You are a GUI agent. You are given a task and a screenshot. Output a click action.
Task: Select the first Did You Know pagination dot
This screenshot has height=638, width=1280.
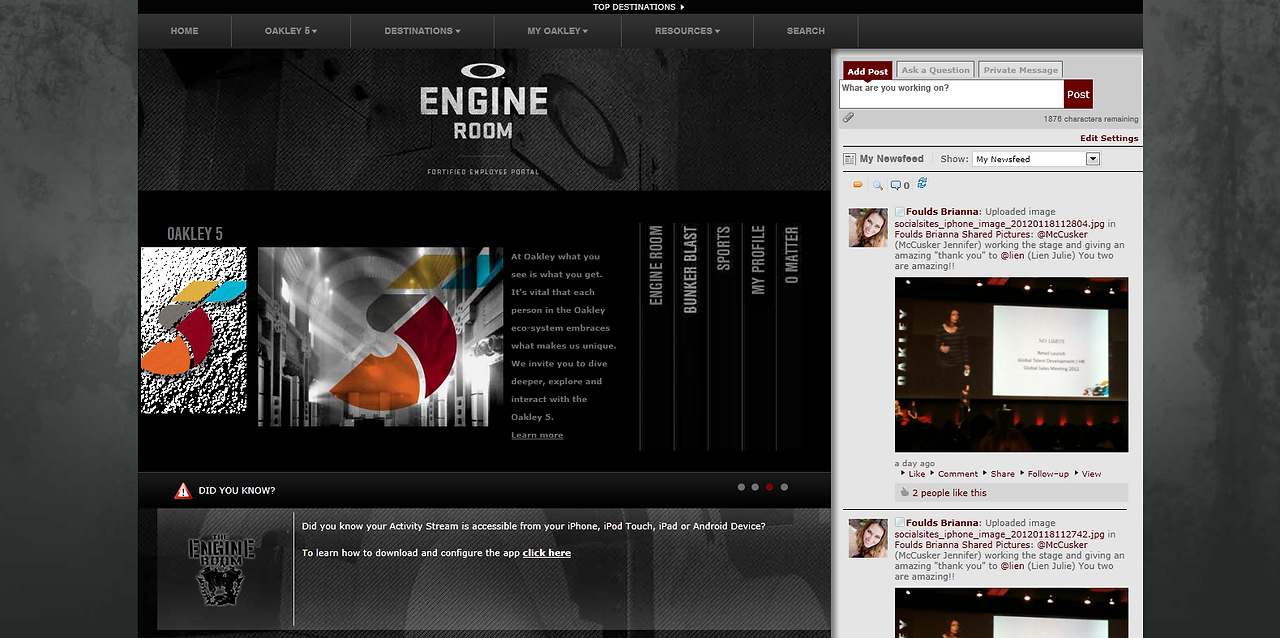(x=741, y=487)
